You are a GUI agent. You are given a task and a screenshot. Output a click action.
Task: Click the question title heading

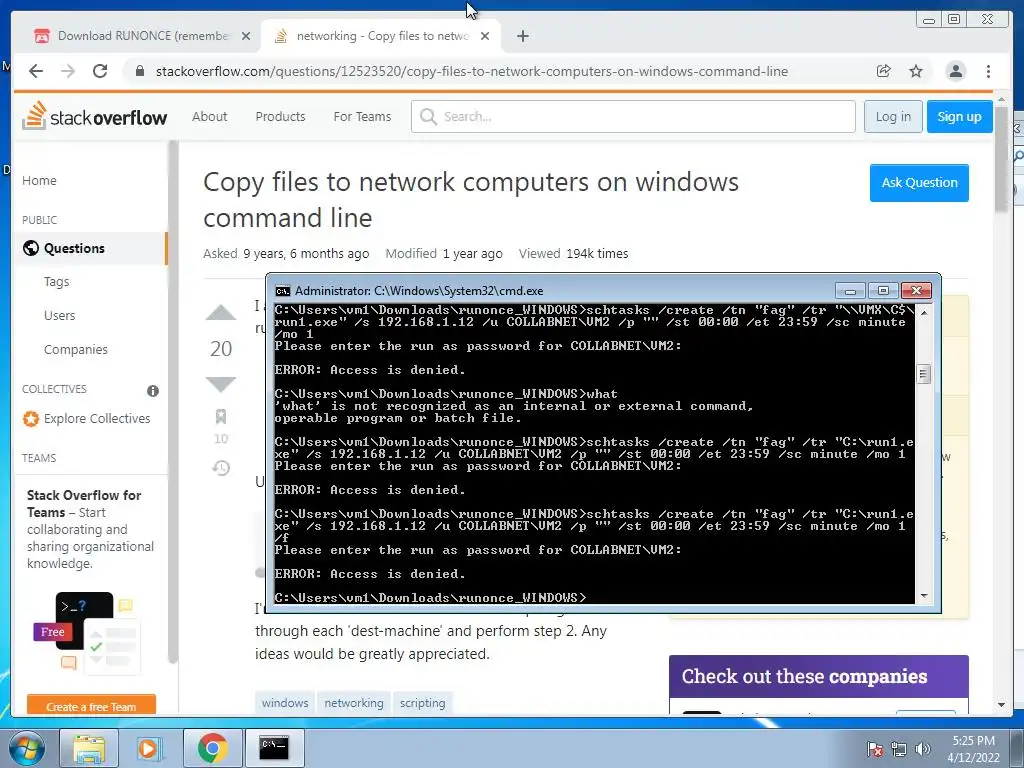(x=470, y=200)
